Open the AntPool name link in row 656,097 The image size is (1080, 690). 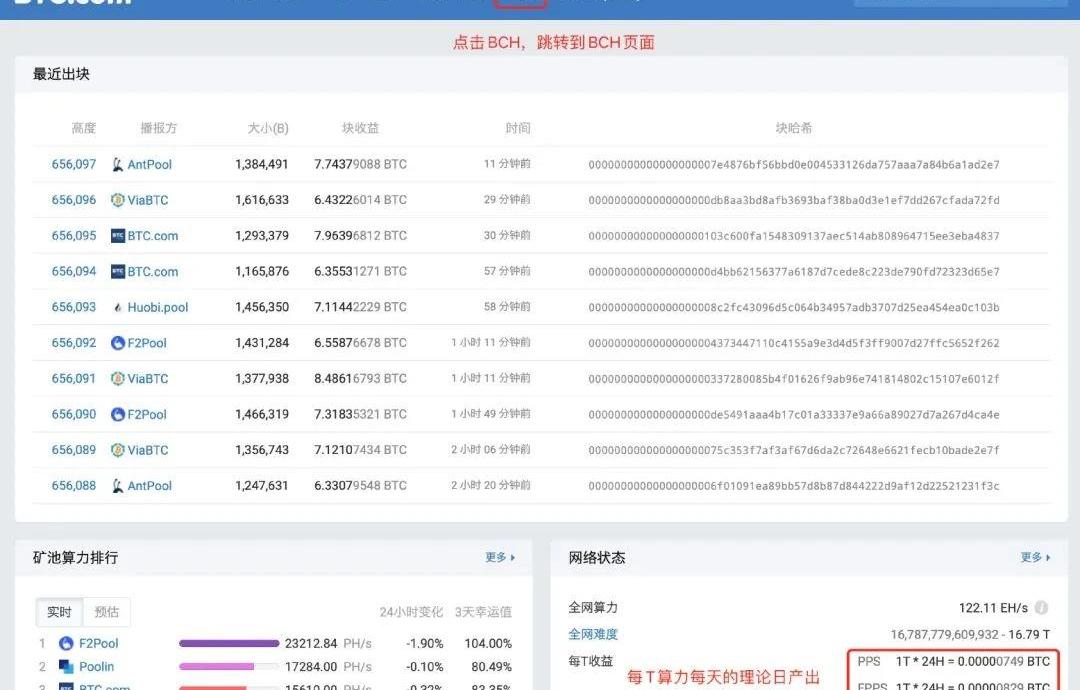[149, 165]
